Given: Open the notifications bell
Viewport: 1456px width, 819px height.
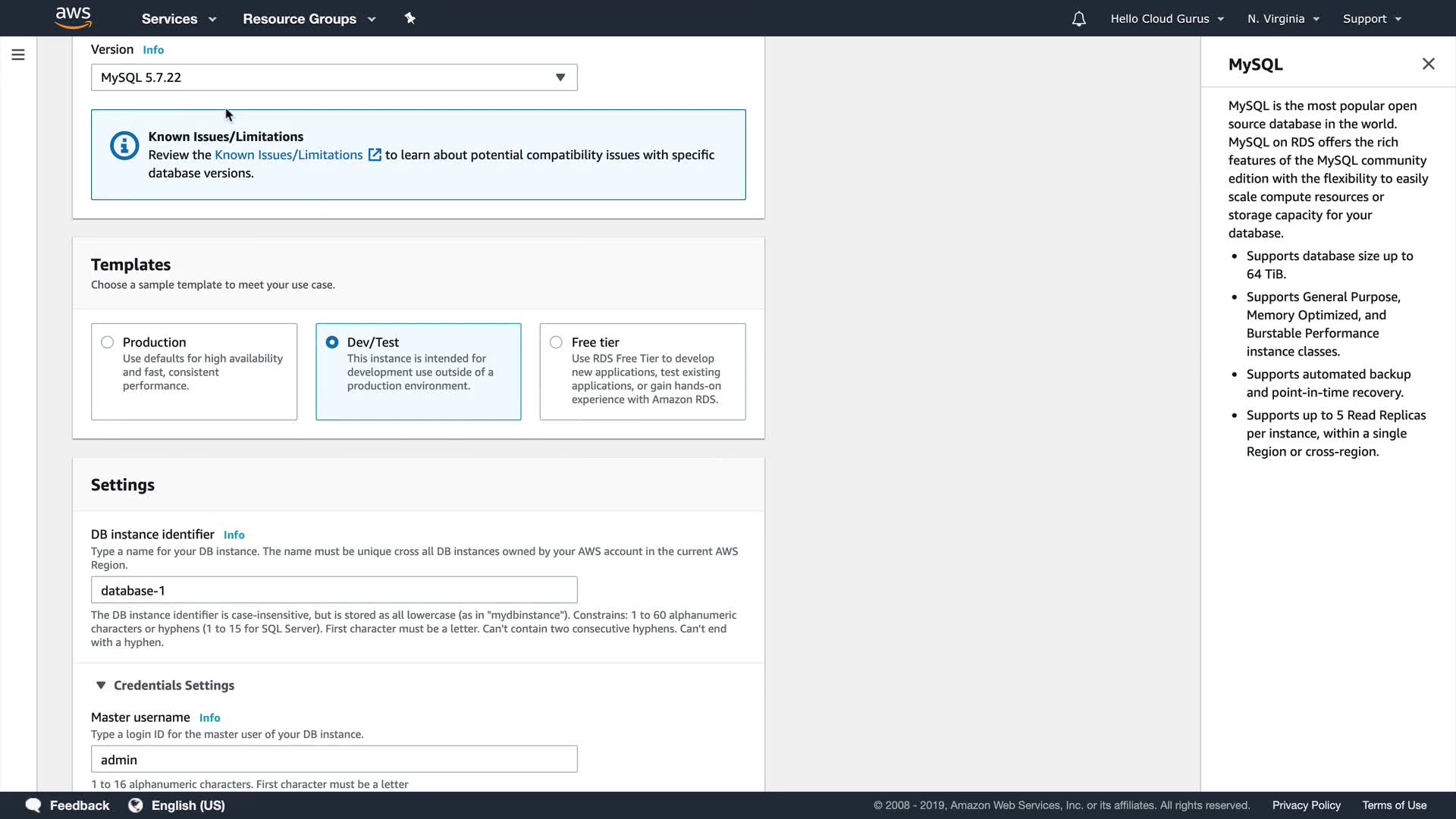Looking at the screenshot, I should click(x=1078, y=19).
